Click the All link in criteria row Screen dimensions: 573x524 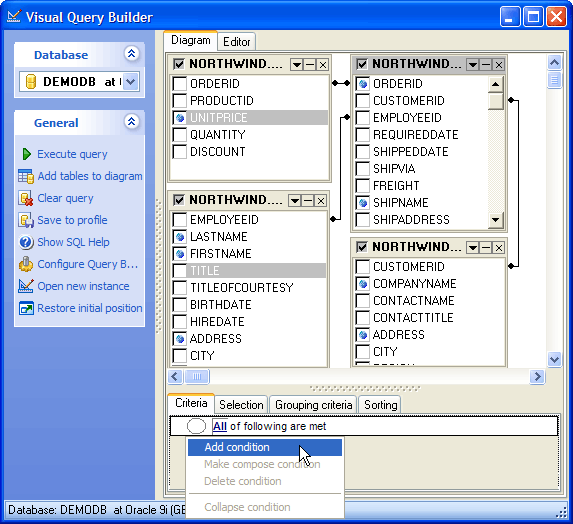tap(220, 426)
